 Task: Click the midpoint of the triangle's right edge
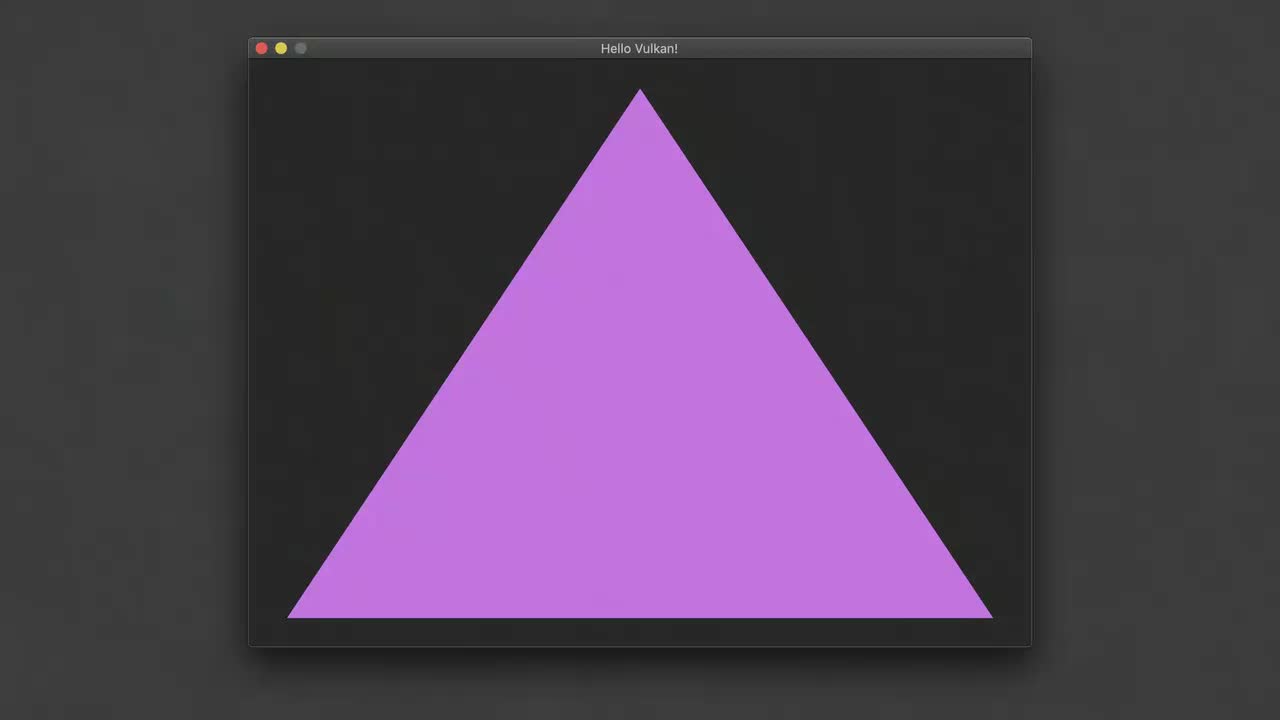[815, 353]
